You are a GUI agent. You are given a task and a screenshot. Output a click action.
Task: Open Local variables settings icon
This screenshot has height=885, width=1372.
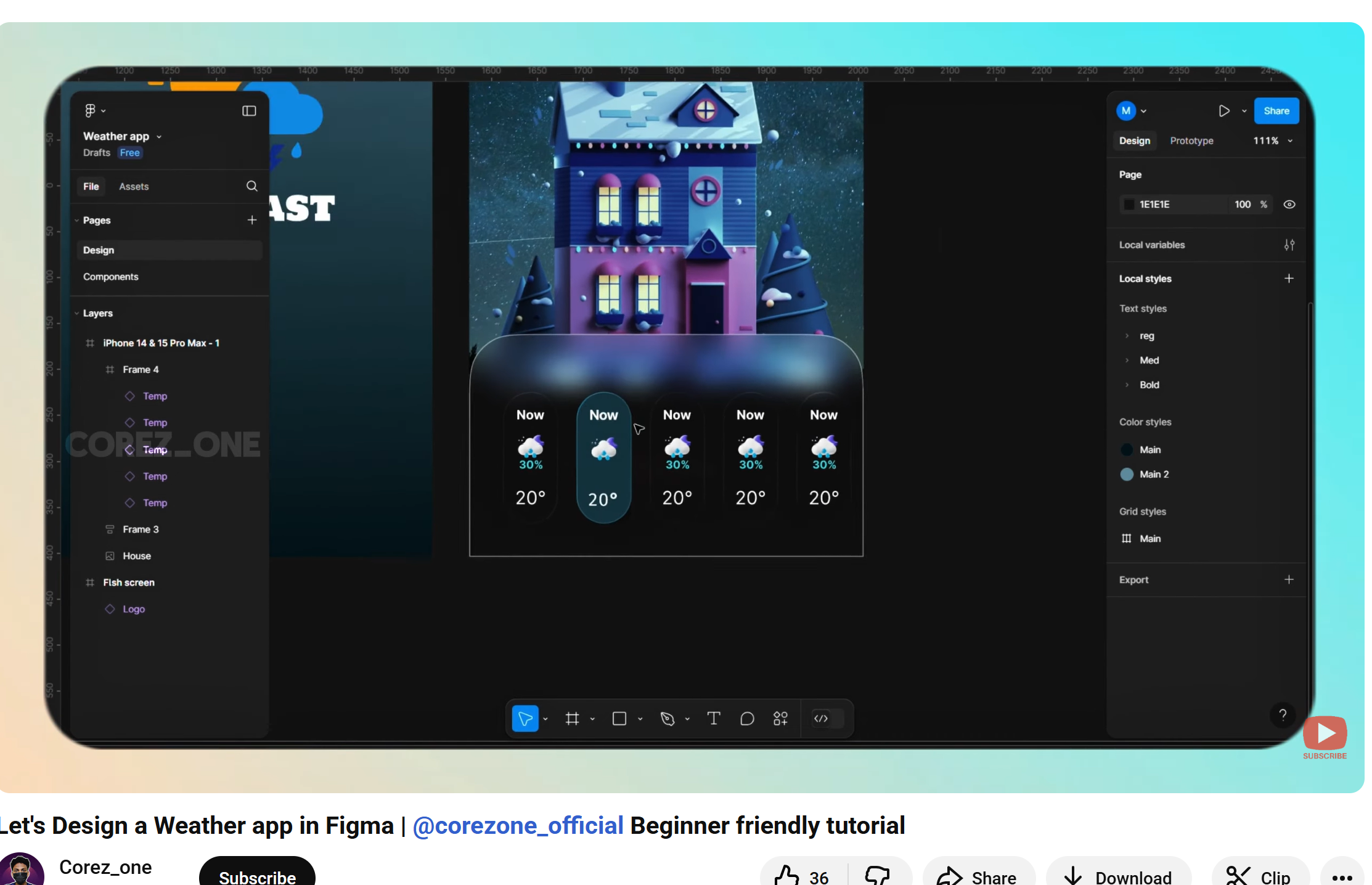(x=1289, y=245)
